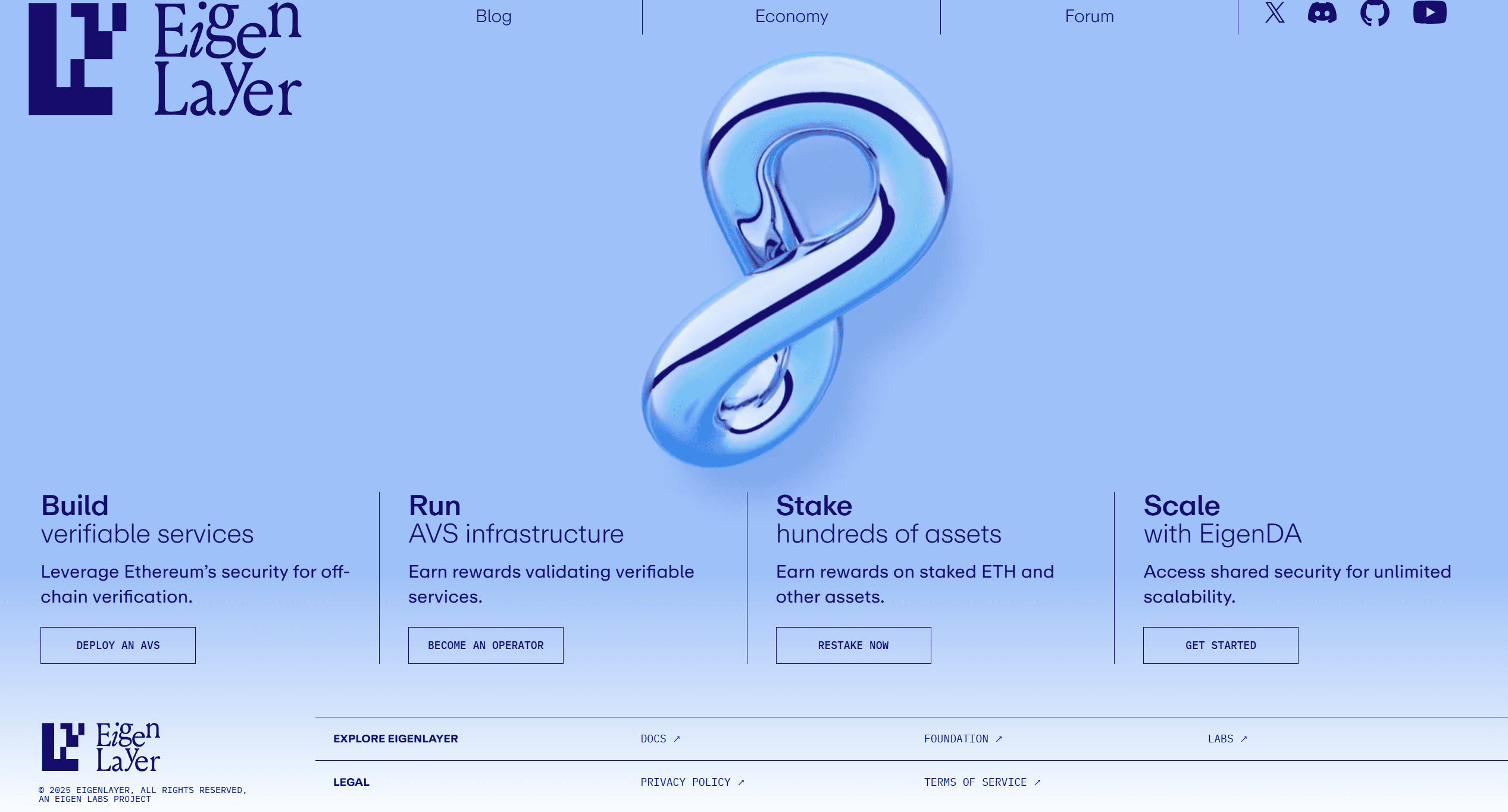Open the GitHub icon link

click(1375, 12)
